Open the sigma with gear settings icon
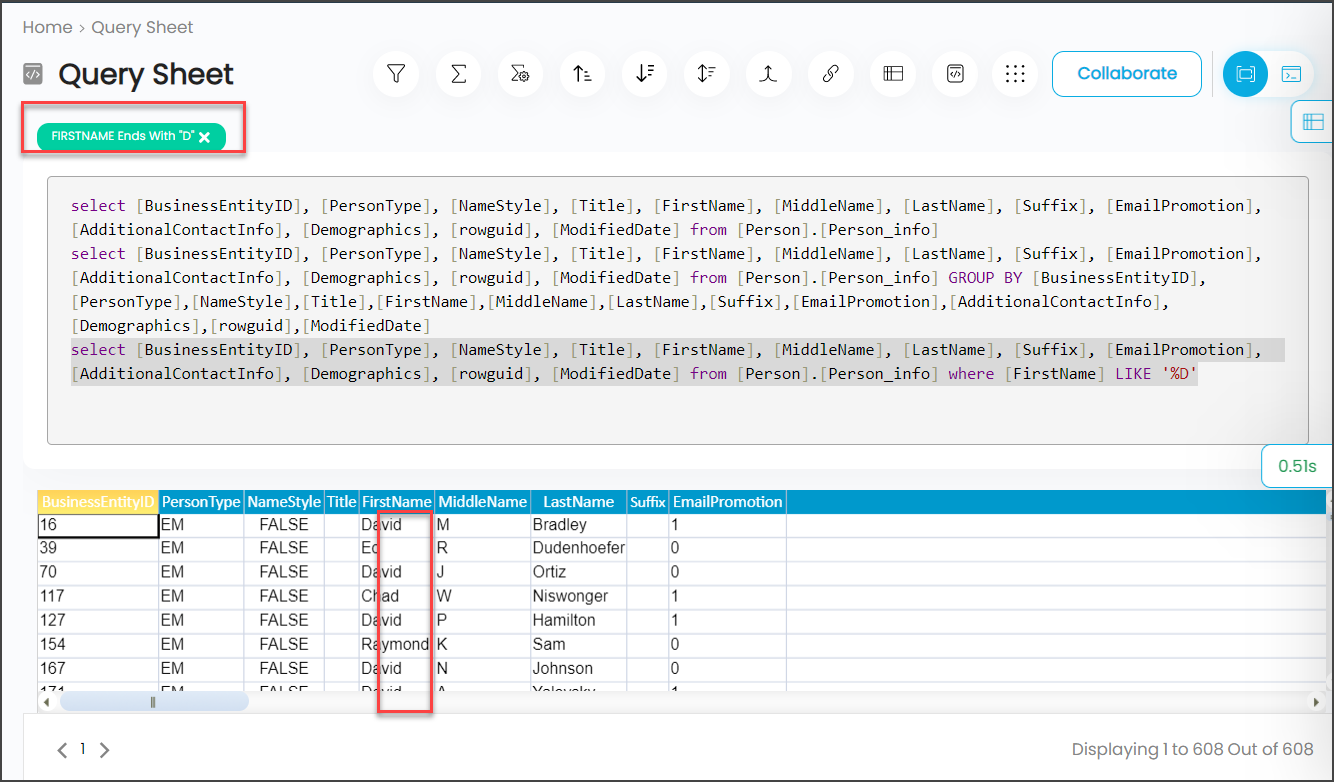This screenshot has width=1334, height=782. 520,74
